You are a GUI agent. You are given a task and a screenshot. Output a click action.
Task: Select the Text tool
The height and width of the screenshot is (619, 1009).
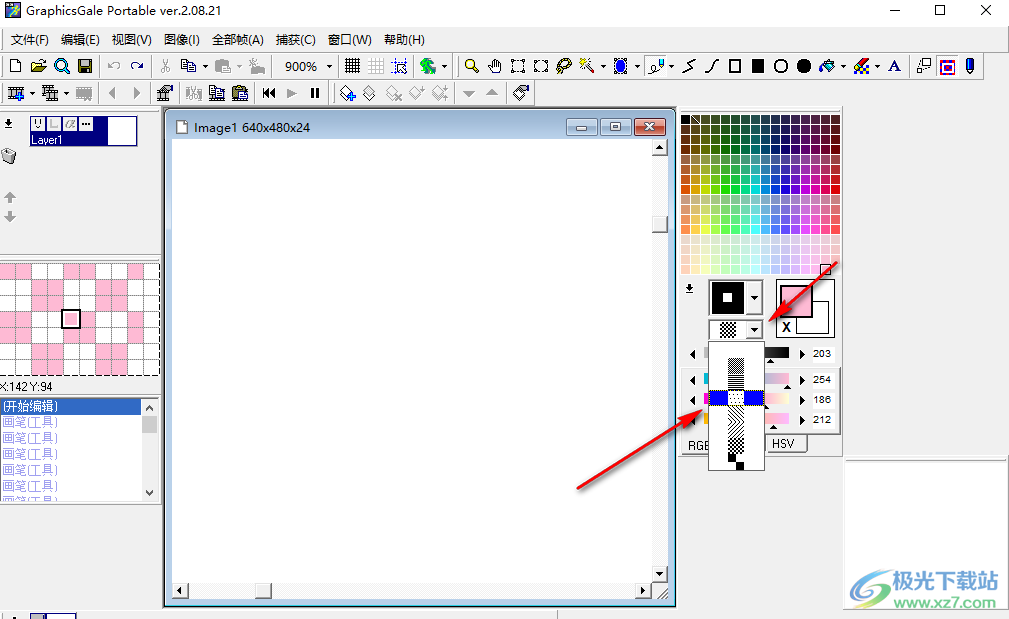(x=894, y=66)
